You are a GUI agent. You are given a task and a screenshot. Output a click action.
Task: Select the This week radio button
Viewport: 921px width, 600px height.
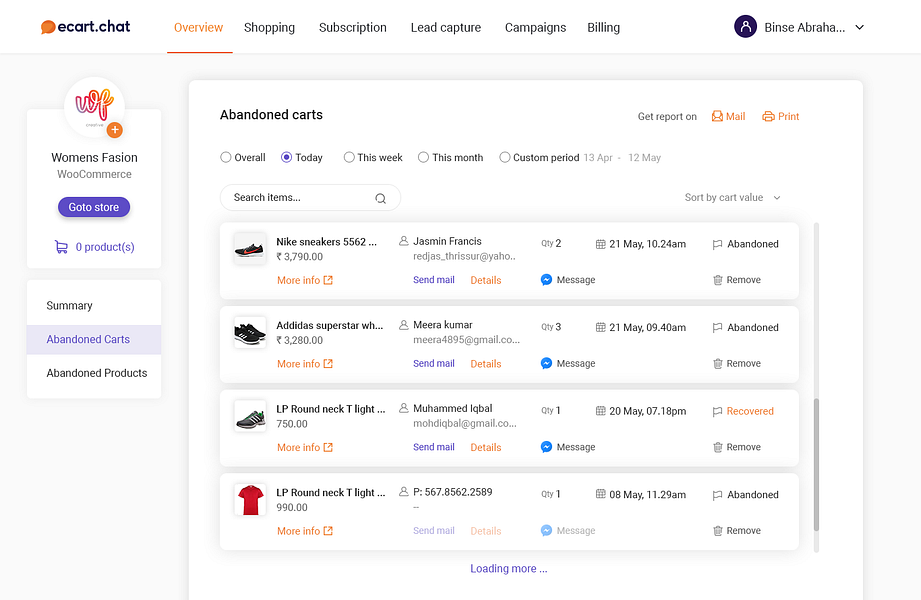tap(349, 157)
